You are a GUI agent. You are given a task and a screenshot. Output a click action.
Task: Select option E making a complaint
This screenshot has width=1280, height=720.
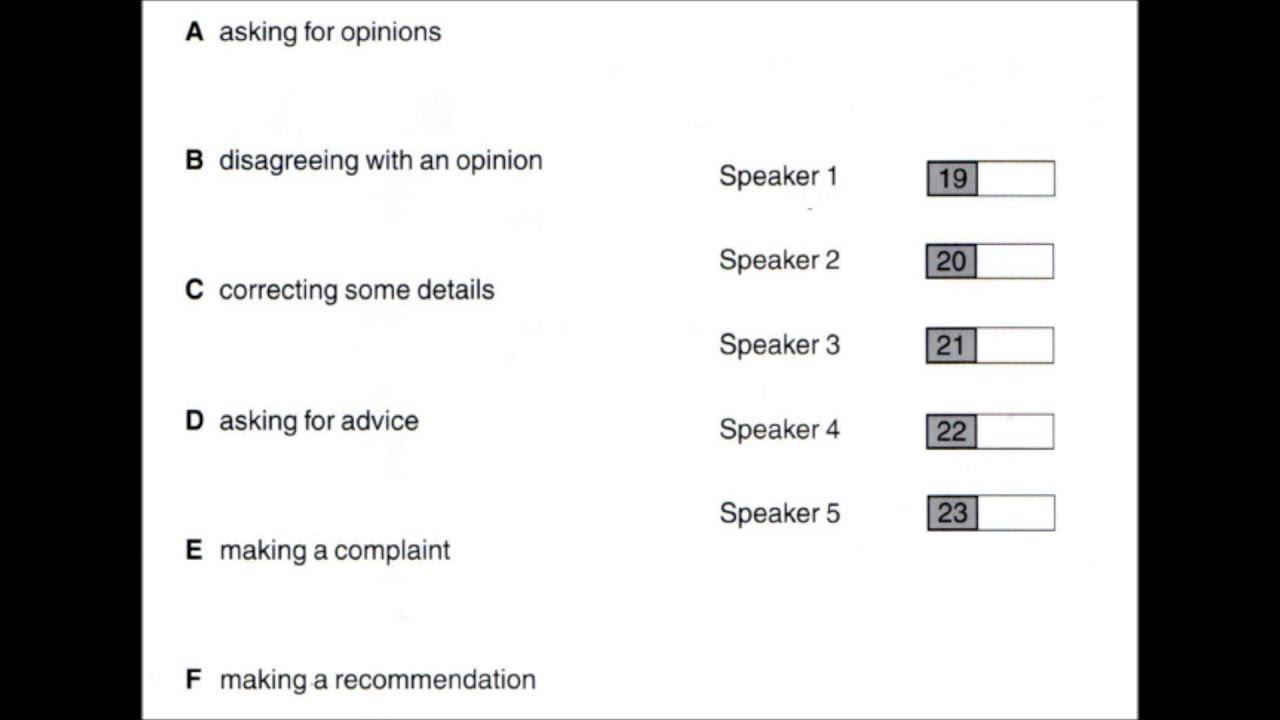334,550
